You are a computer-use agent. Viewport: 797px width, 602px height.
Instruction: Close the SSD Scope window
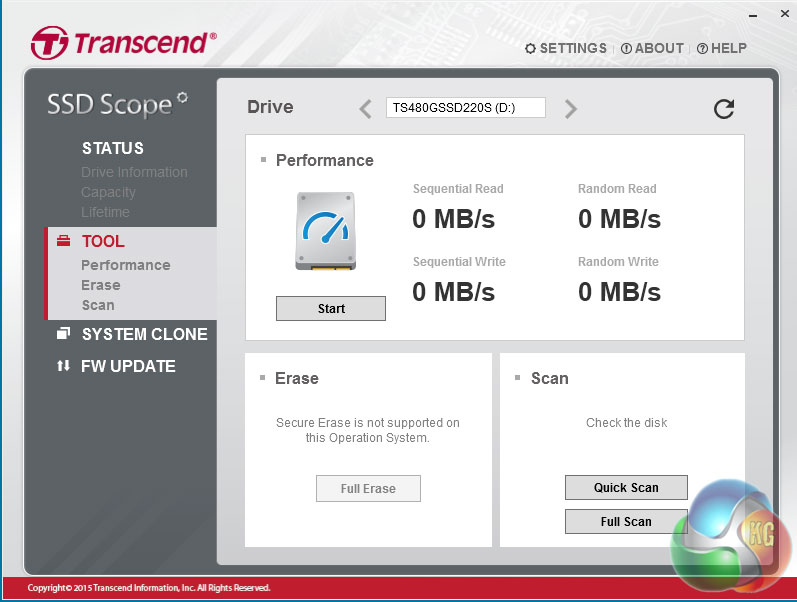785,14
